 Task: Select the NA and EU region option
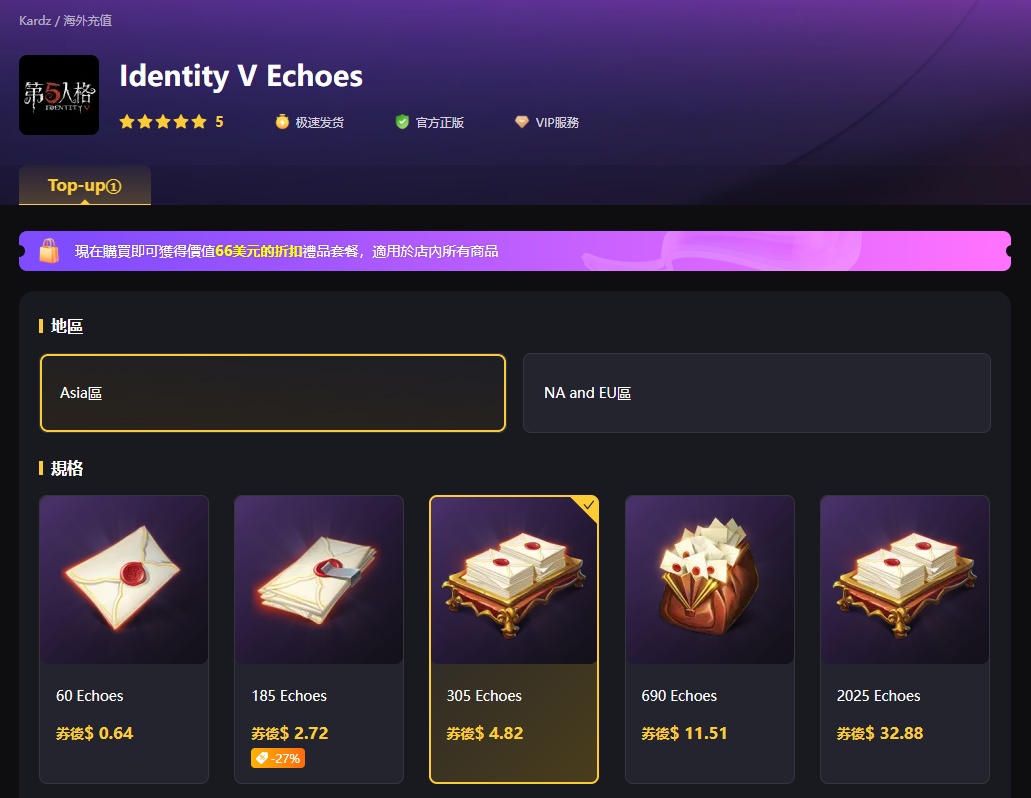(x=757, y=393)
